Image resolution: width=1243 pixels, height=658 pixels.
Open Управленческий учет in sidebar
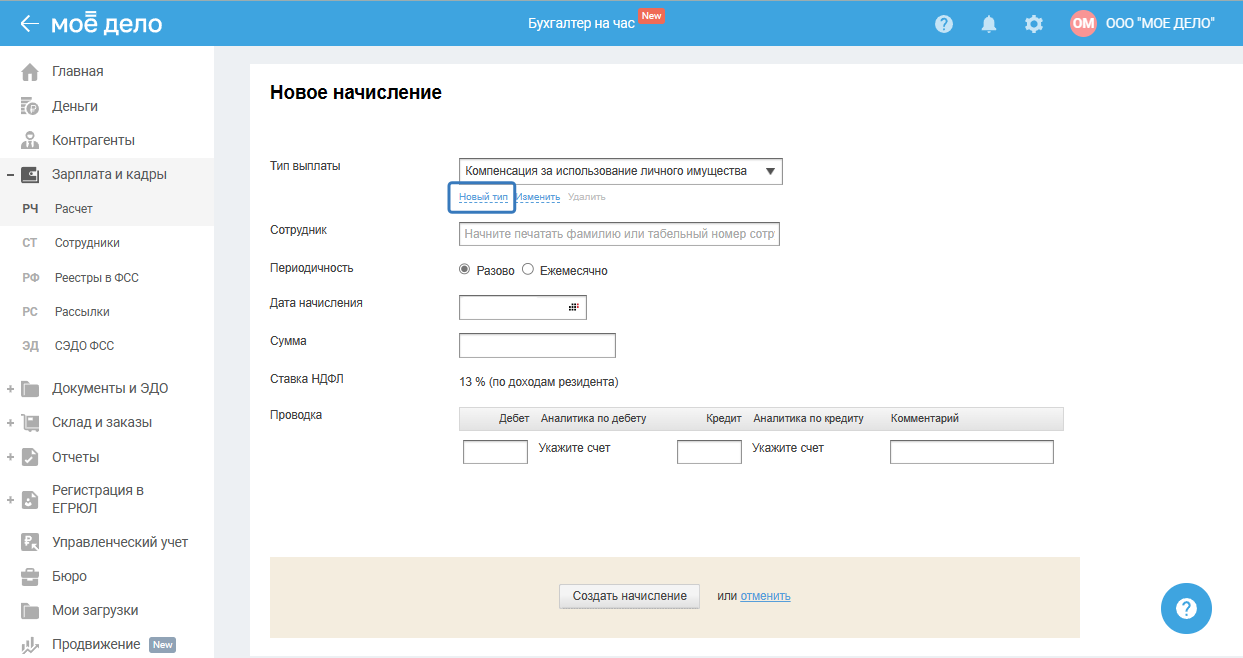point(120,542)
